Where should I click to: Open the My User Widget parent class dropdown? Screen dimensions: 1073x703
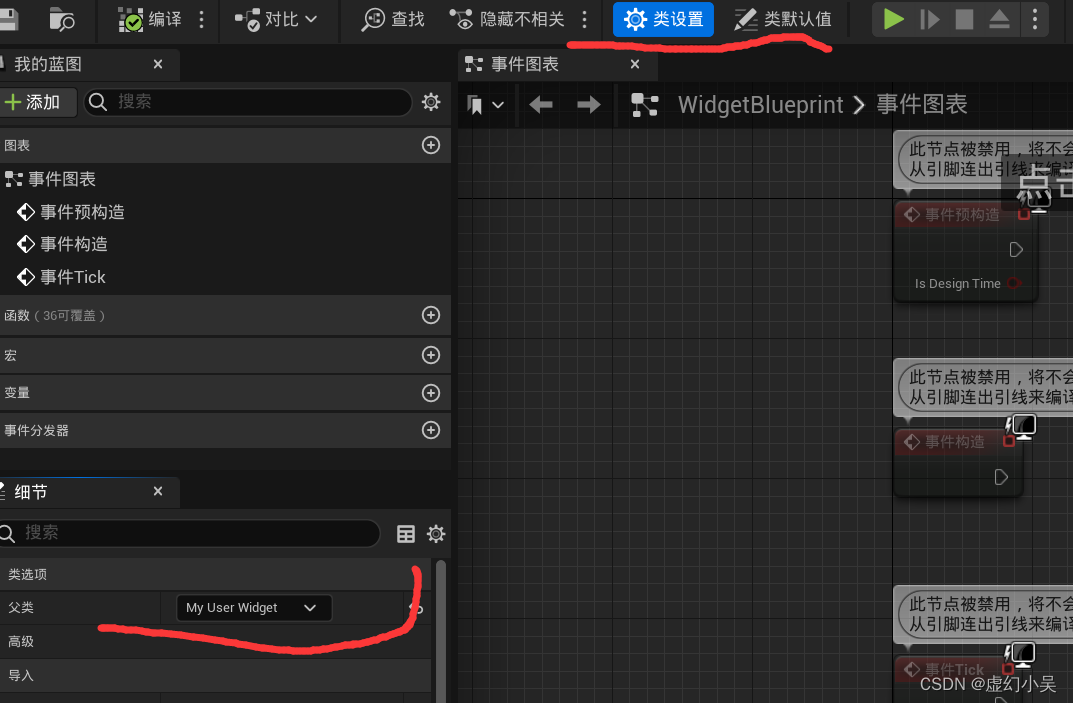pyautogui.click(x=253, y=607)
